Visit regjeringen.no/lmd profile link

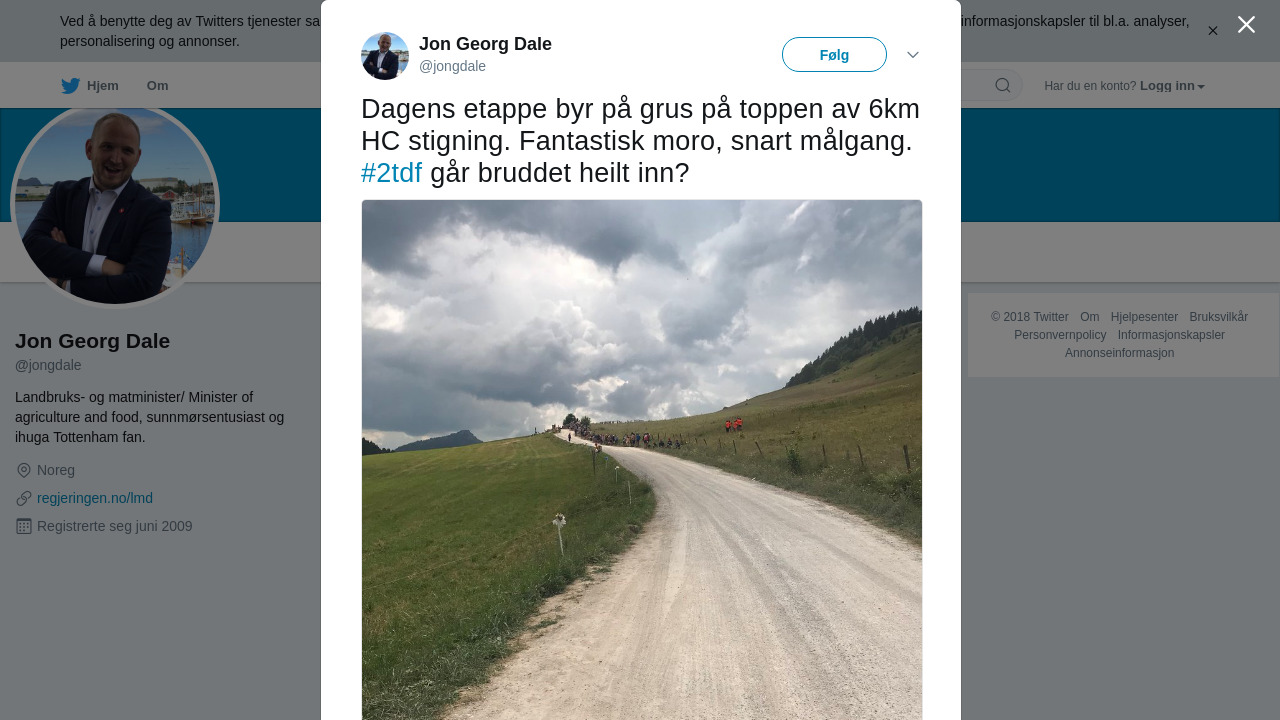(x=95, y=498)
